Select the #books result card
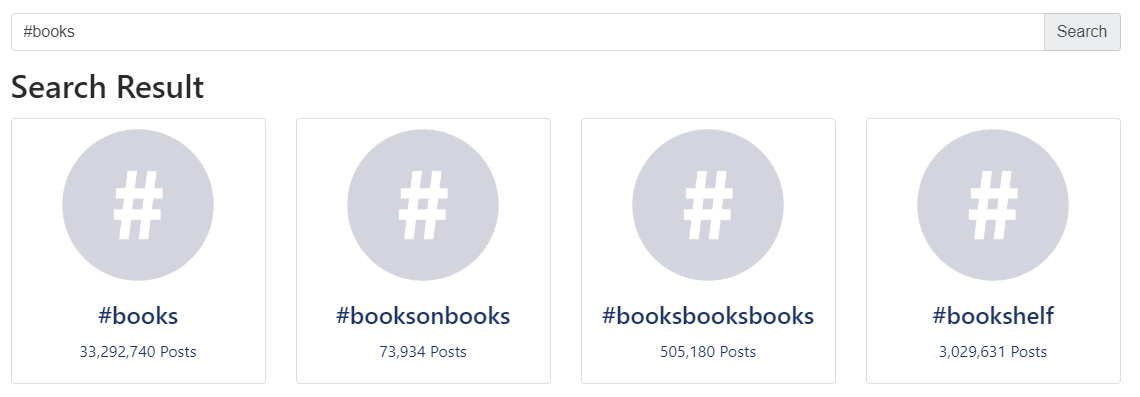1140x397 pixels. [x=138, y=251]
